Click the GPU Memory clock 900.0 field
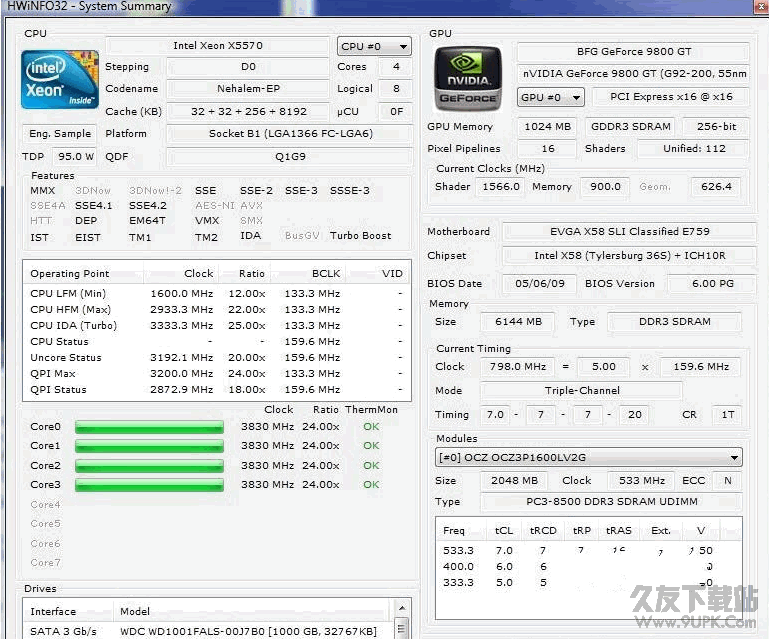The image size is (769, 639). pos(605,187)
